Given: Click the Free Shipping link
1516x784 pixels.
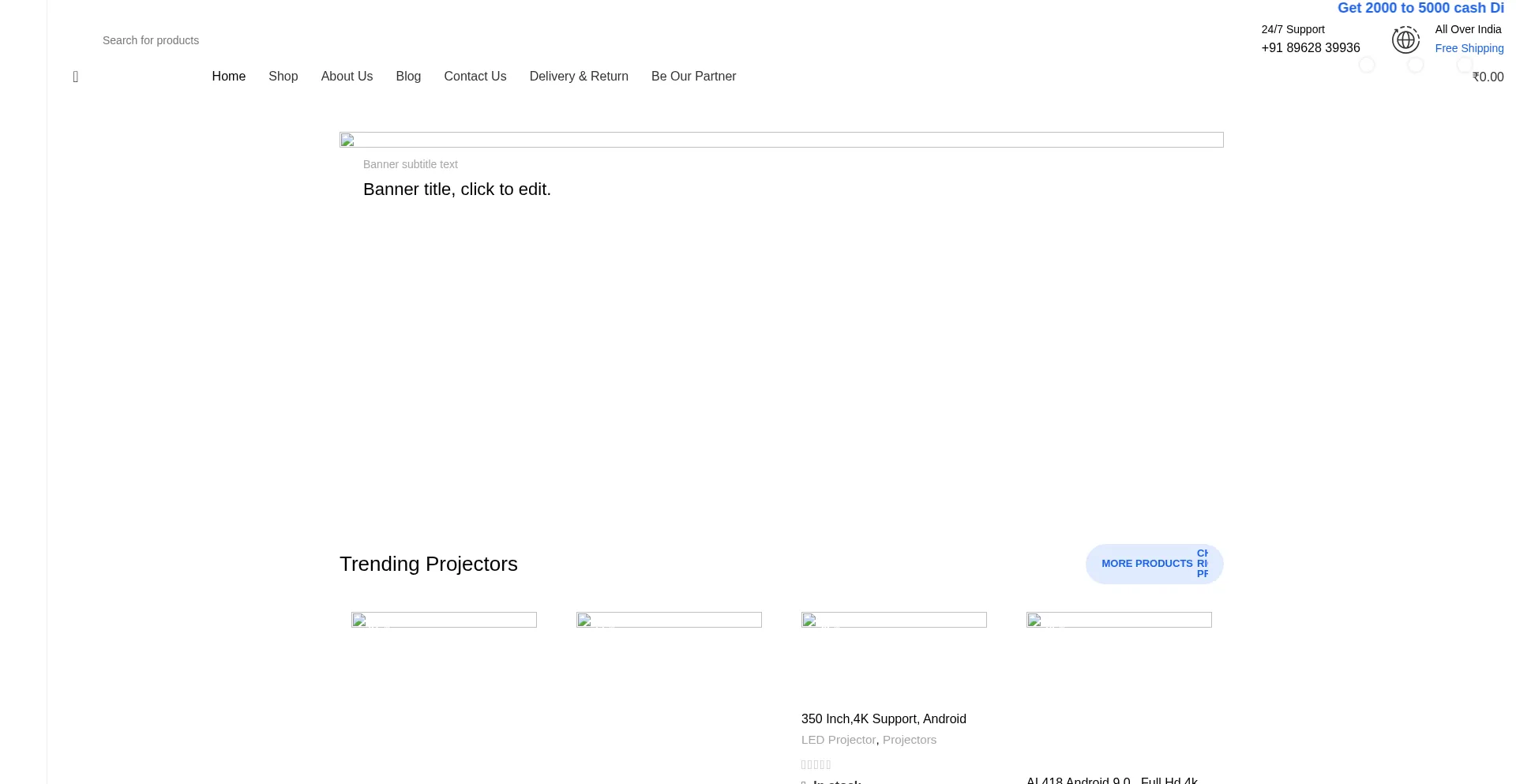Looking at the screenshot, I should pos(1469,48).
